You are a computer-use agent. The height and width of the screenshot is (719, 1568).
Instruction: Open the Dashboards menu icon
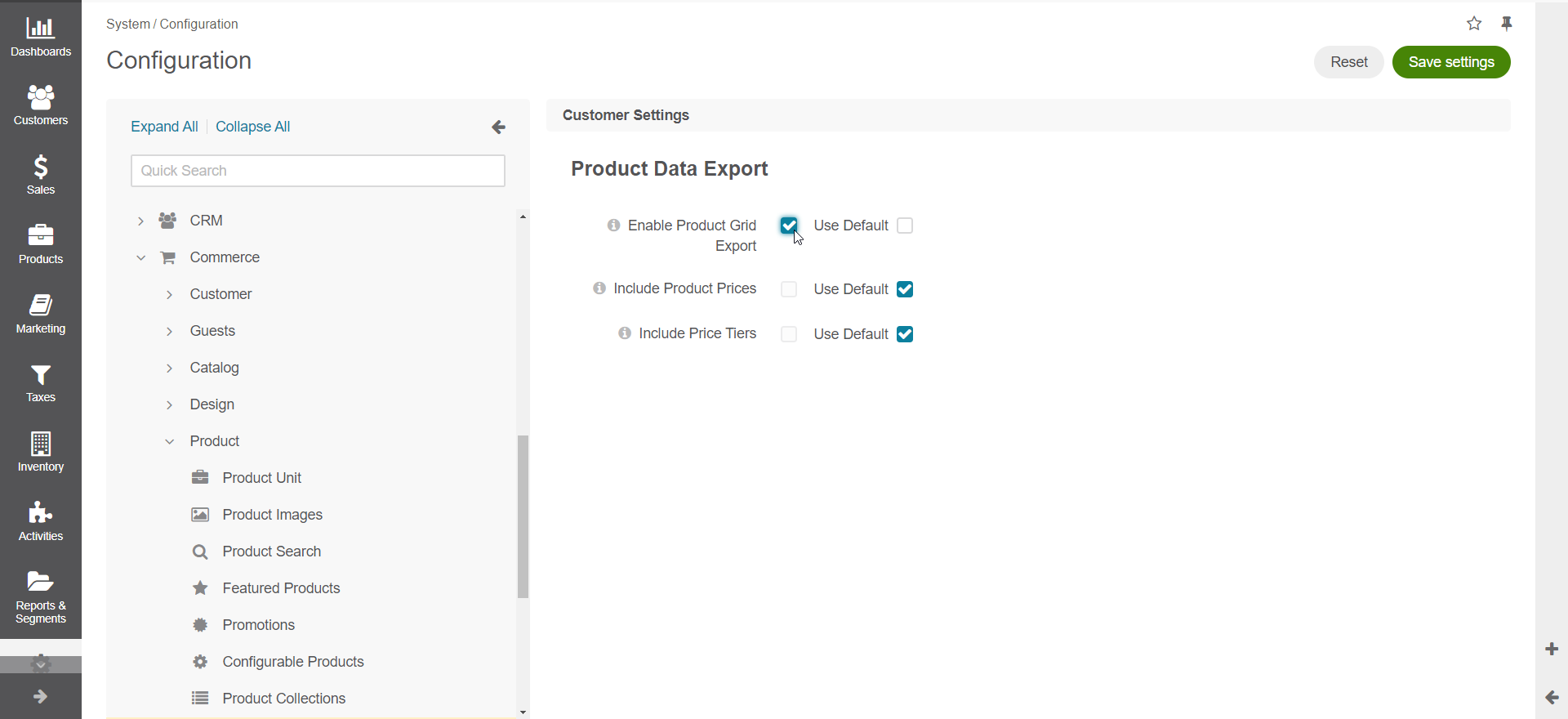pos(40,29)
